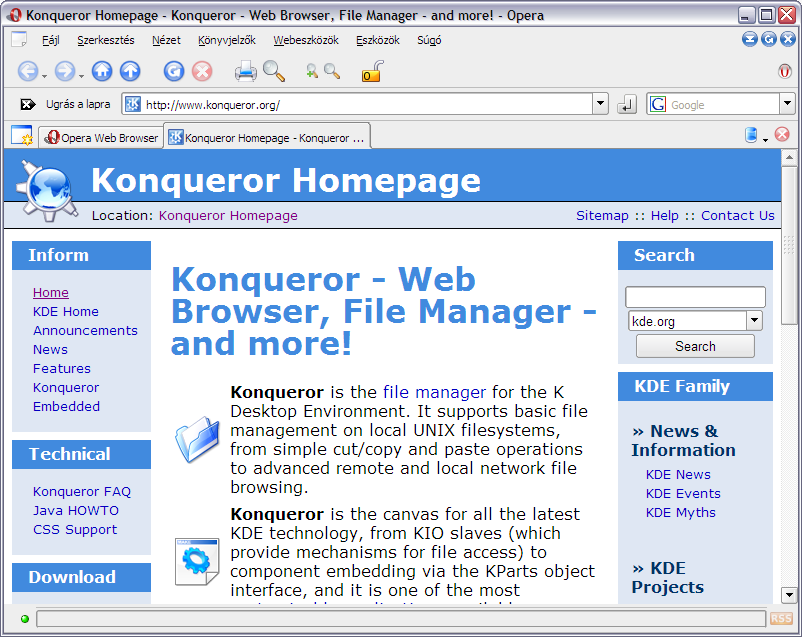Click the Go to page arrow icon
Screen dimensions: 802x637
click(28, 104)
